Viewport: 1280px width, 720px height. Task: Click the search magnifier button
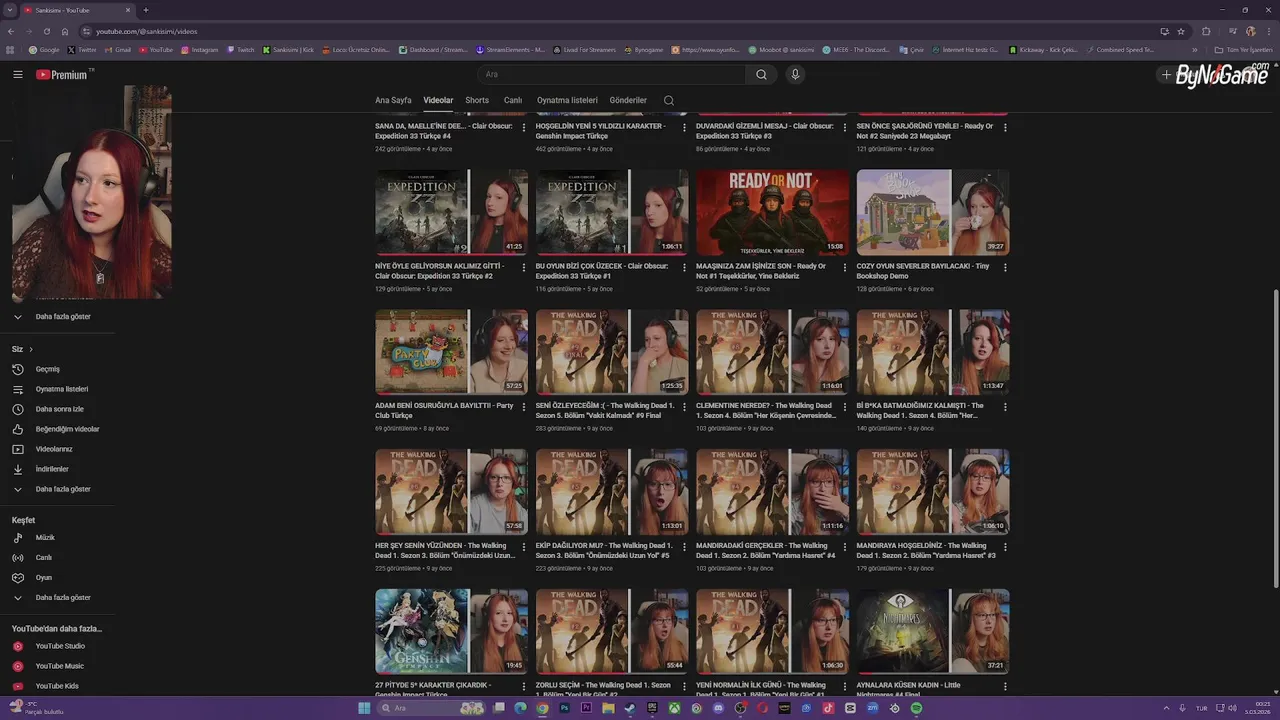[x=761, y=74]
